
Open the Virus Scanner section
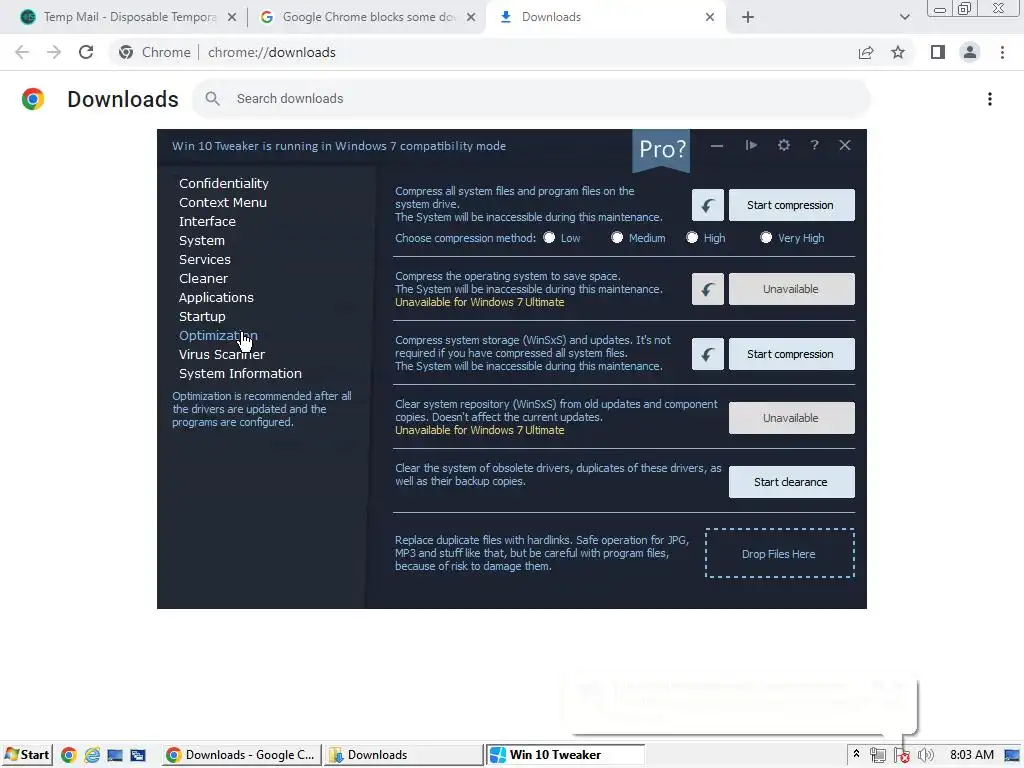[222, 355]
